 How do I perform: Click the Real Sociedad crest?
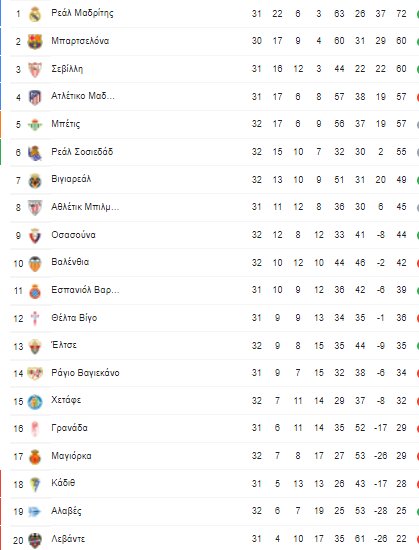tap(35, 153)
